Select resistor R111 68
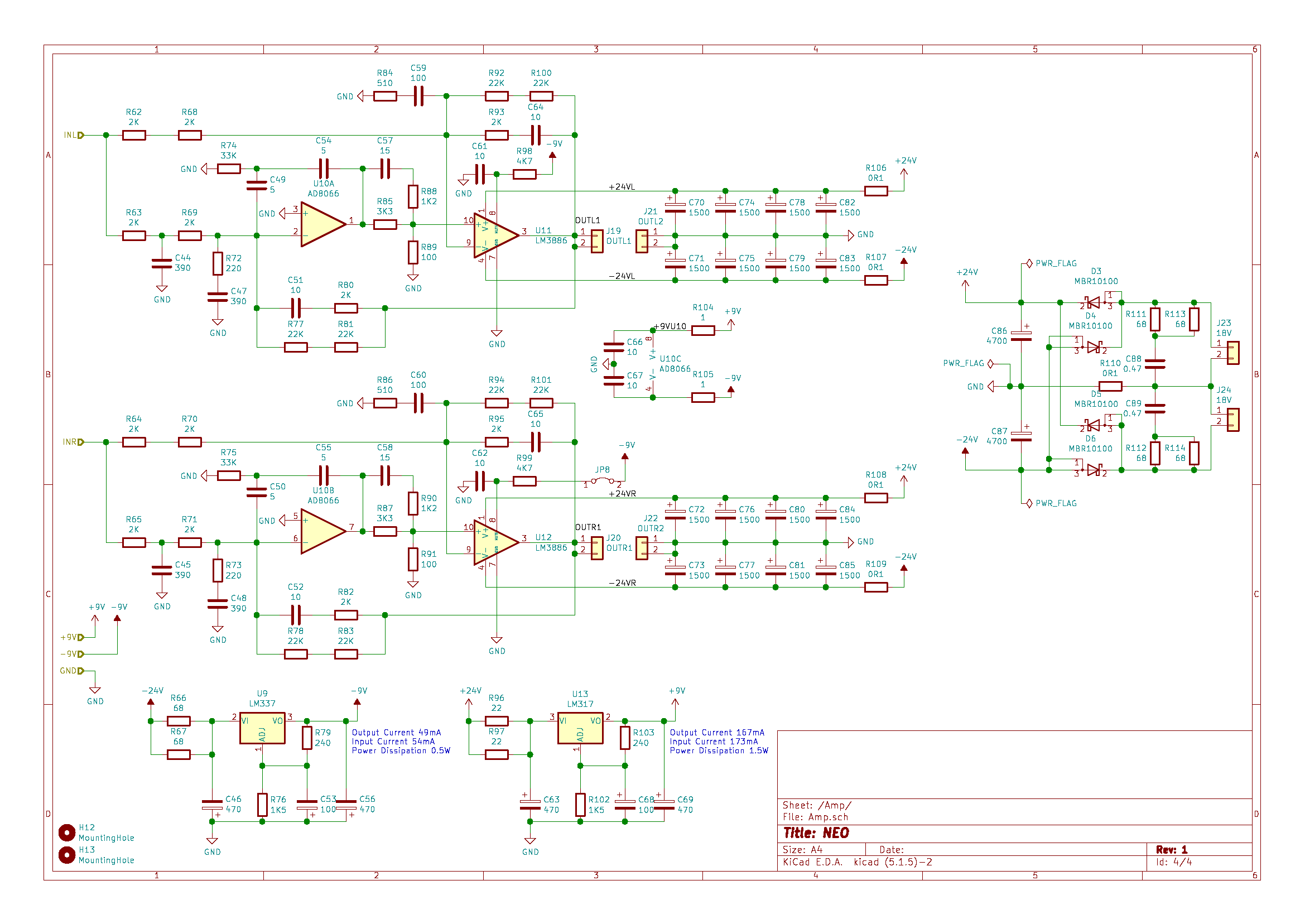 click(x=1155, y=319)
